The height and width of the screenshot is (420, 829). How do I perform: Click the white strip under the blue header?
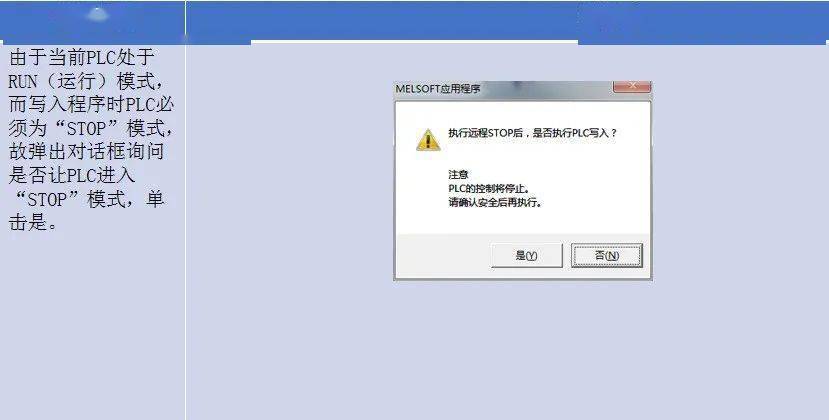(x=414, y=42)
